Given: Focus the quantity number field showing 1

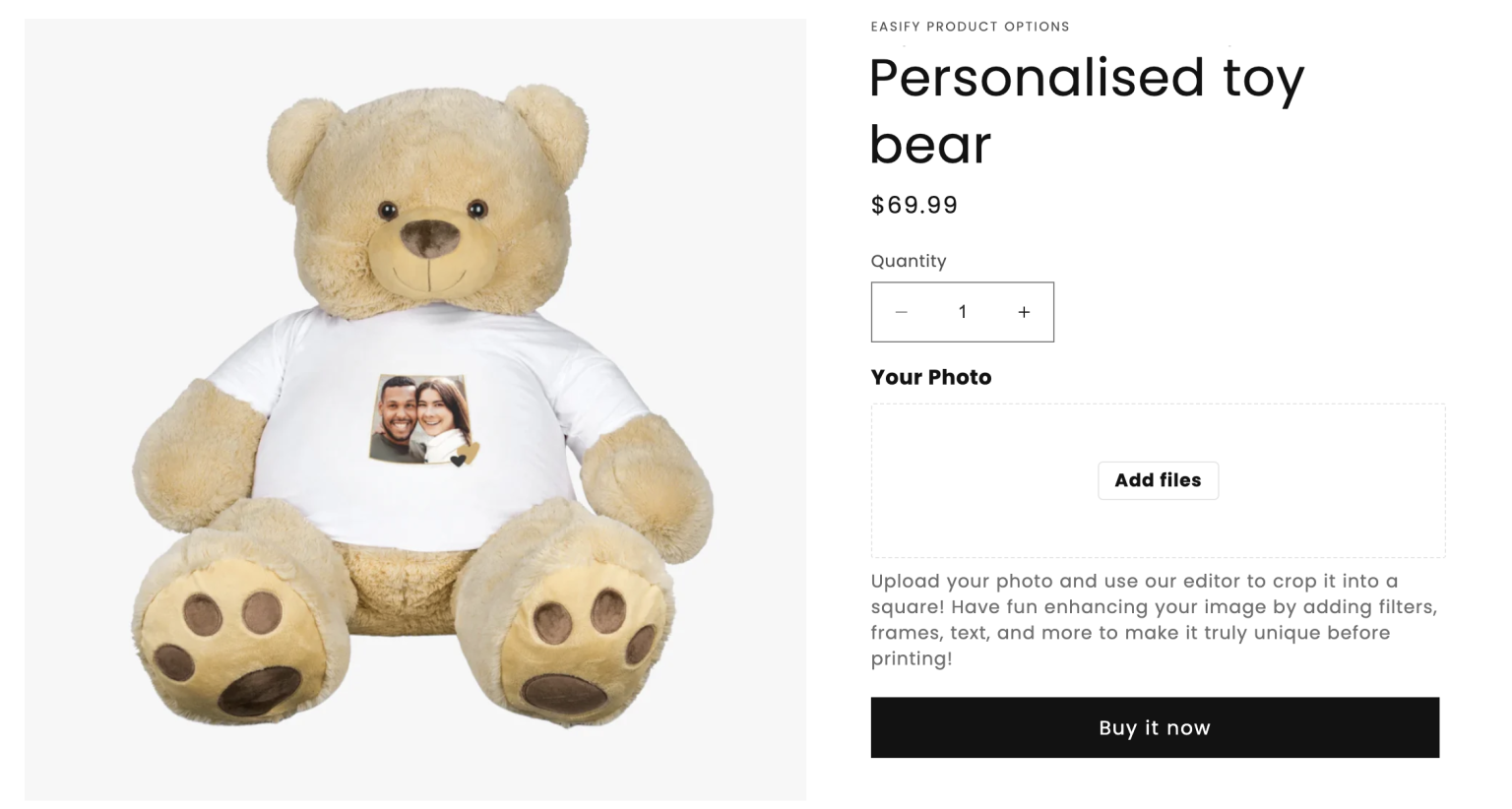Looking at the screenshot, I should click(x=962, y=312).
